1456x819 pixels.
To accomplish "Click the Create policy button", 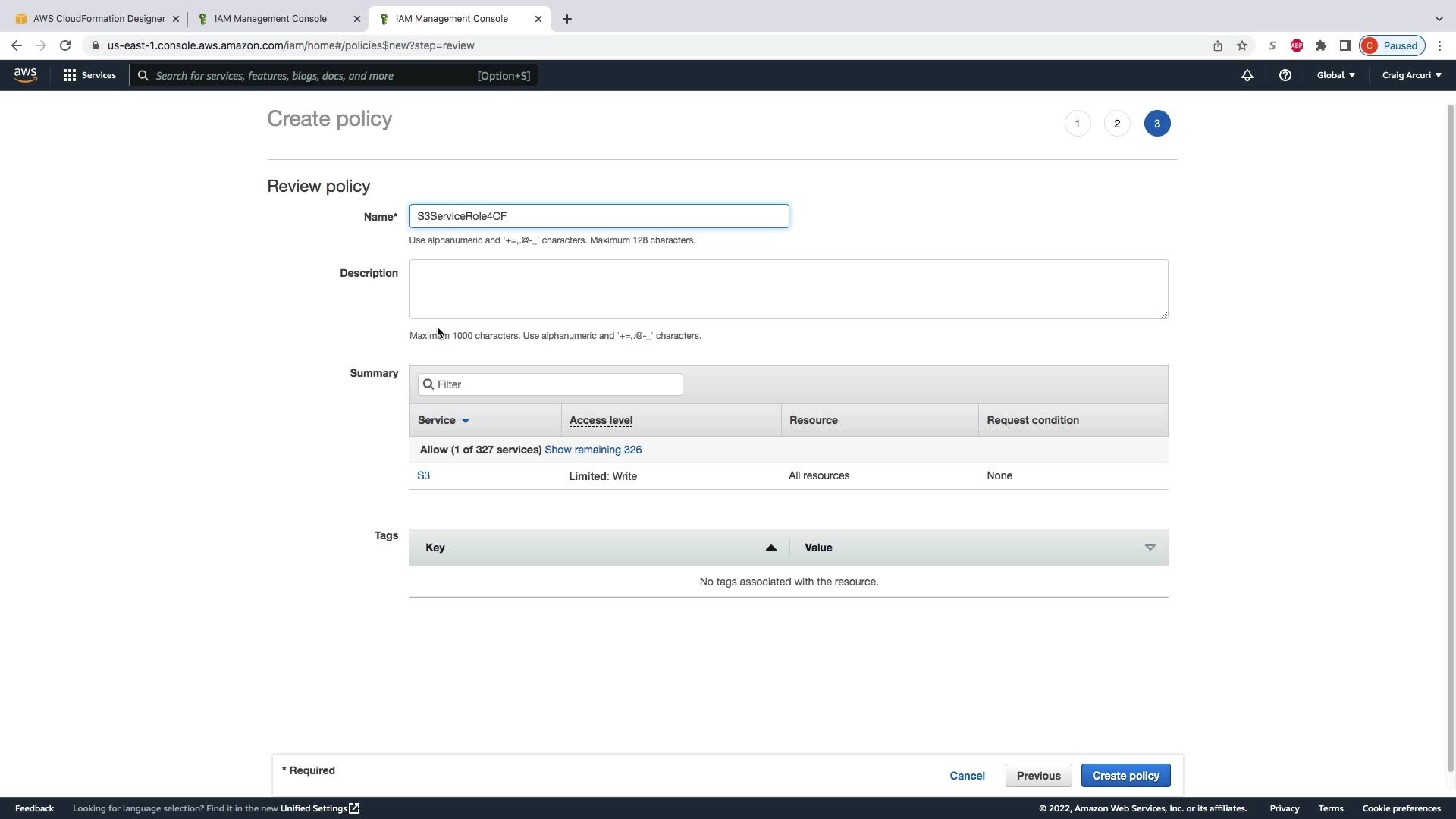I will click(1125, 776).
